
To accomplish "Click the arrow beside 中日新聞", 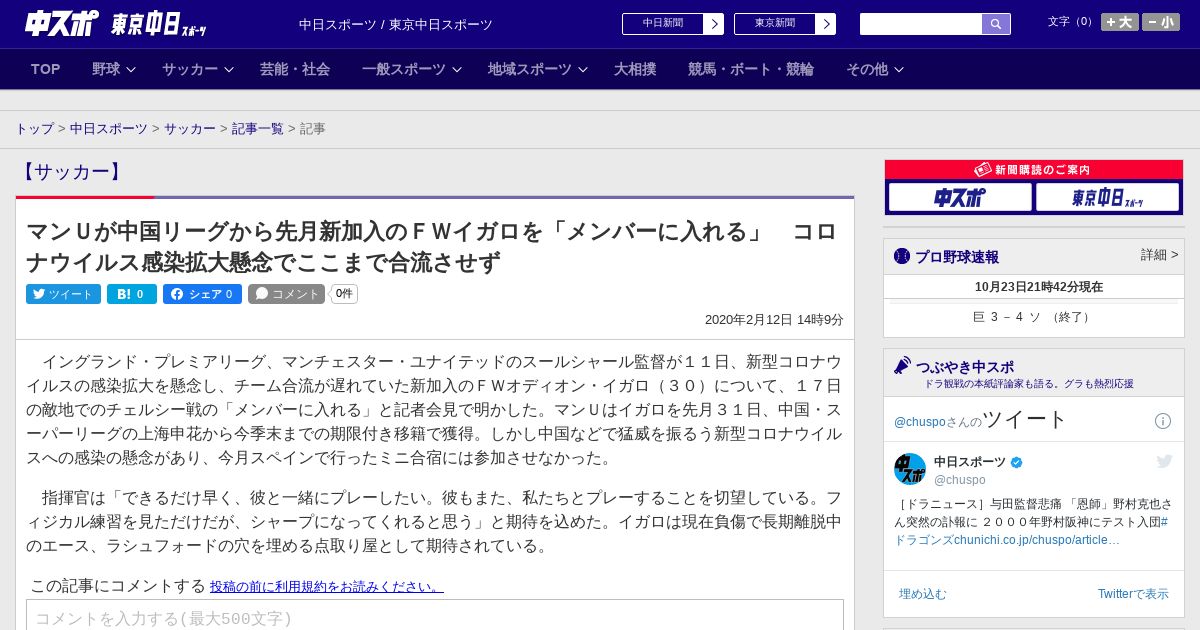I will tap(713, 24).
